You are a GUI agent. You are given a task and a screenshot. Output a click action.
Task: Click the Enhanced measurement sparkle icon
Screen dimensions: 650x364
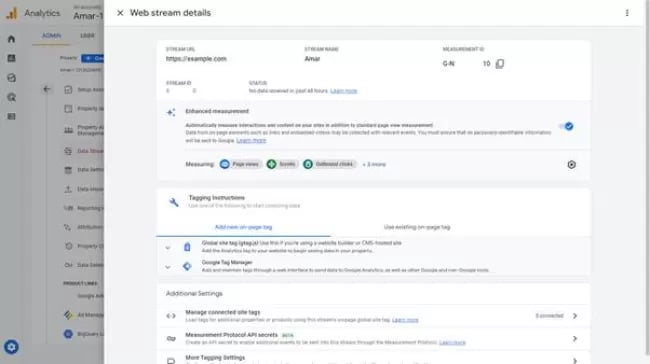[x=171, y=112]
